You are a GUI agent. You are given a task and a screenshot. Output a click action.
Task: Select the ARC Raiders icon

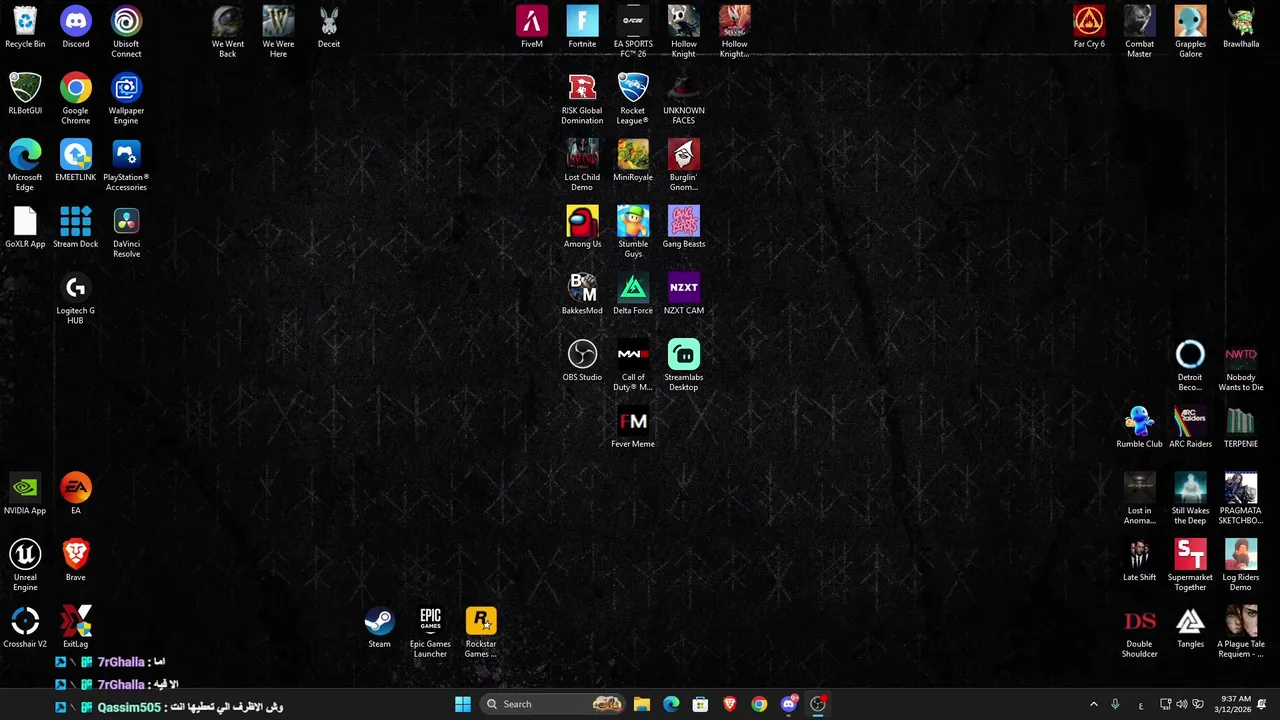click(x=1190, y=428)
